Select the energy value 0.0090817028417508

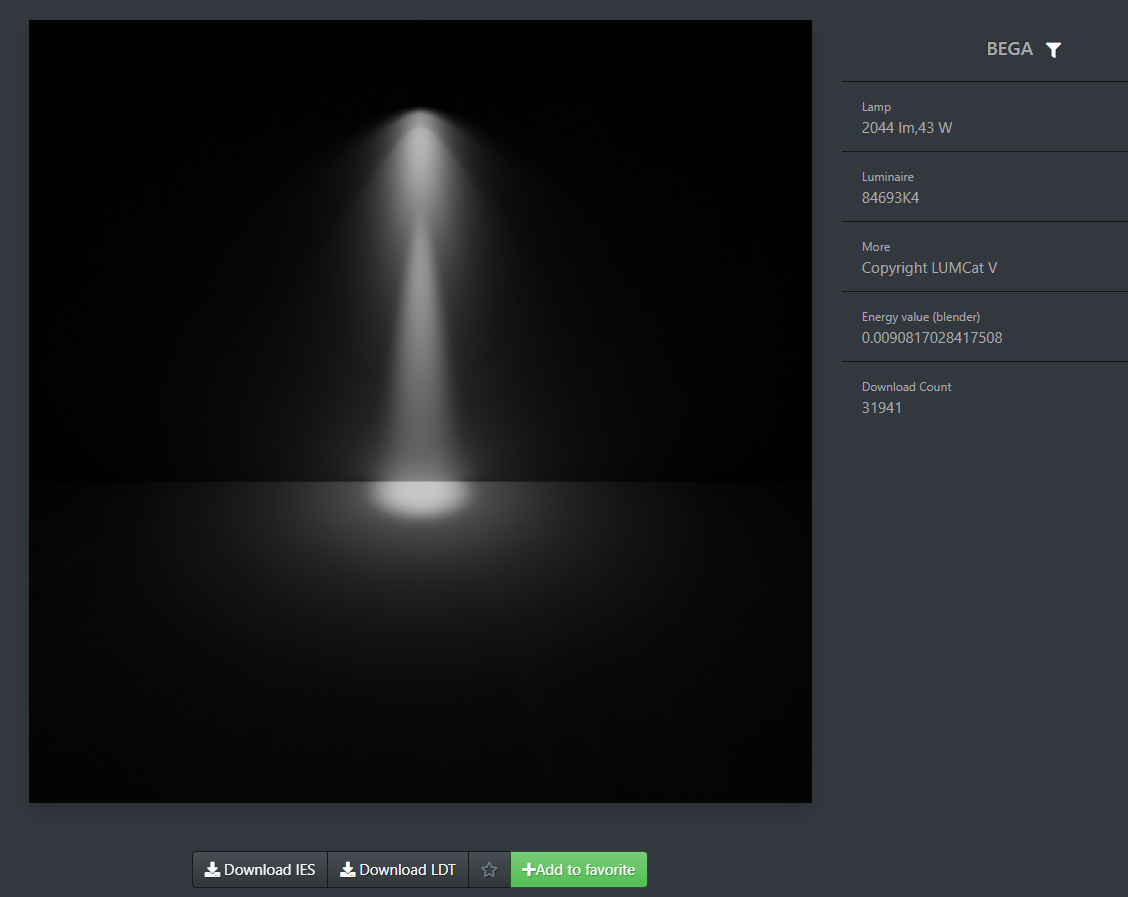tap(932, 338)
